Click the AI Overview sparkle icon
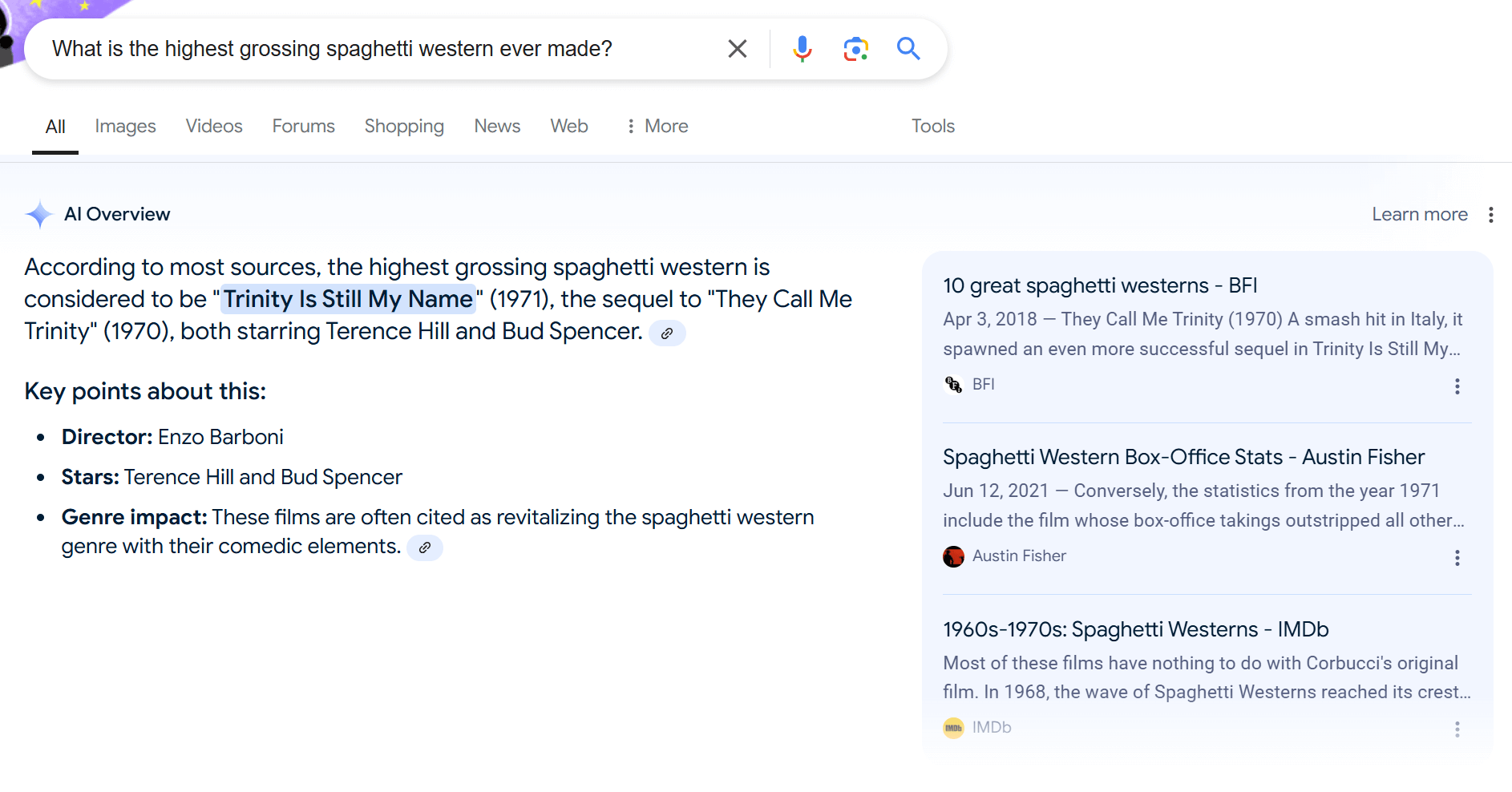 (x=38, y=215)
